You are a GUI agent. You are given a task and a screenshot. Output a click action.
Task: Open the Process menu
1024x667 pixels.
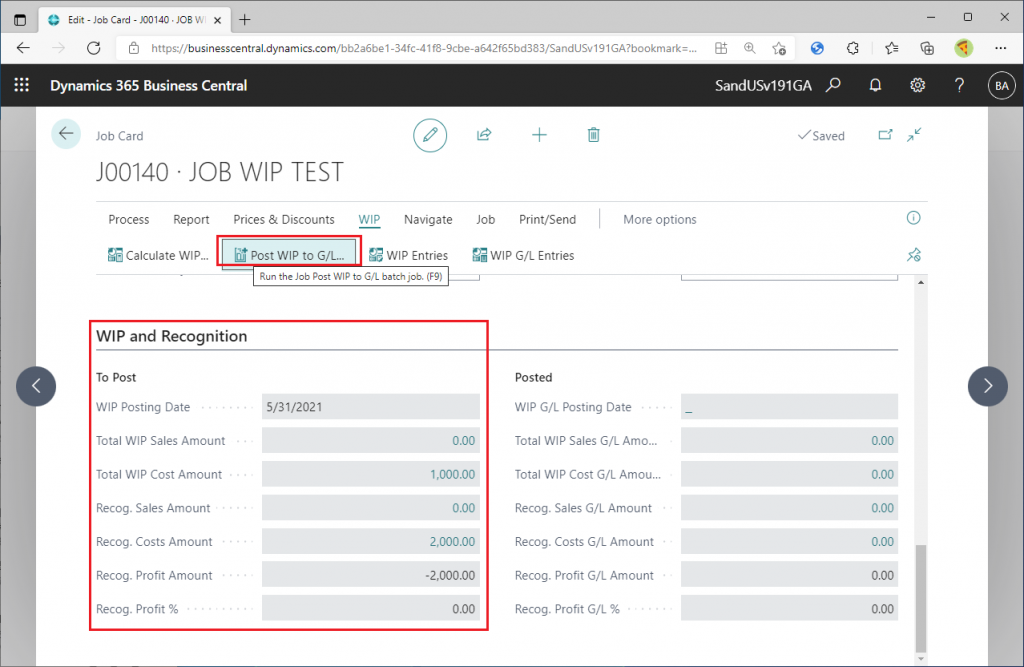click(x=129, y=220)
